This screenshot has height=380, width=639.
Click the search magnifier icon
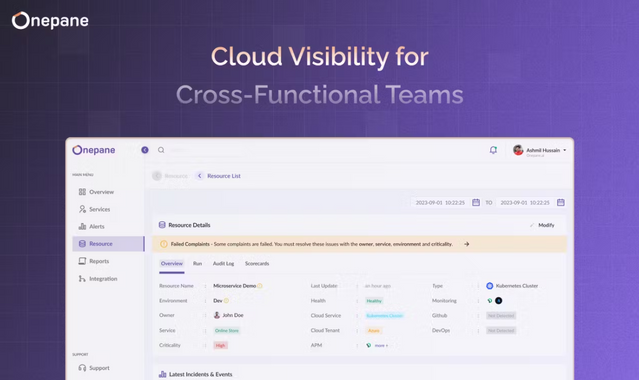coord(161,150)
